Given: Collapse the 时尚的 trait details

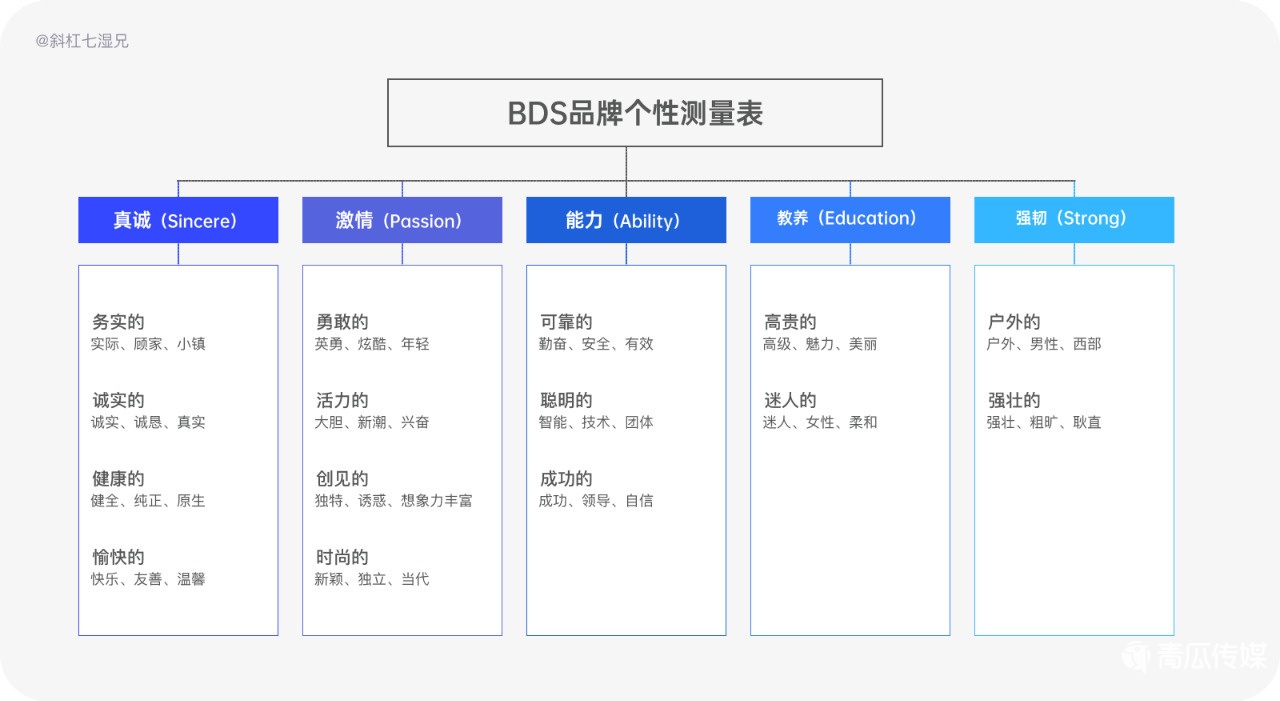Looking at the screenshot, I should tap(342, 557).
